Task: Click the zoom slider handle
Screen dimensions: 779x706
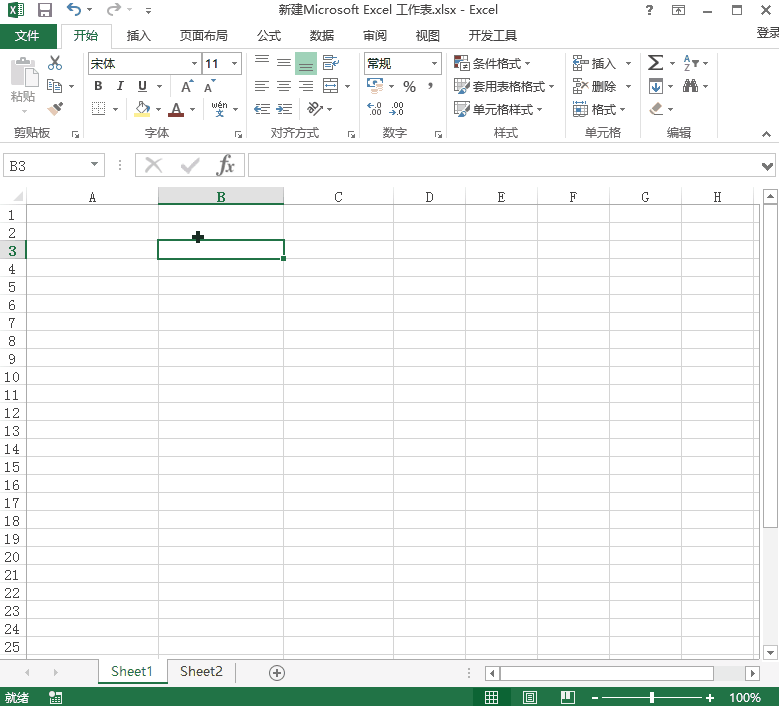Action: [652, 698]
